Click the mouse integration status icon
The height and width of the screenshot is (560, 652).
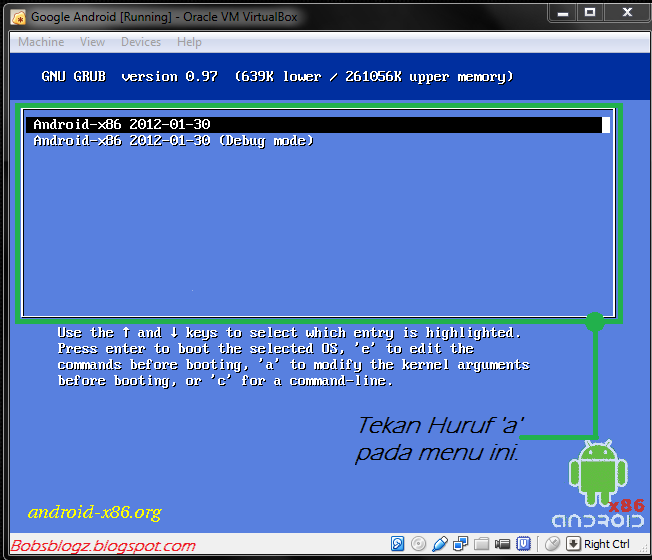(x=552, y=543)
